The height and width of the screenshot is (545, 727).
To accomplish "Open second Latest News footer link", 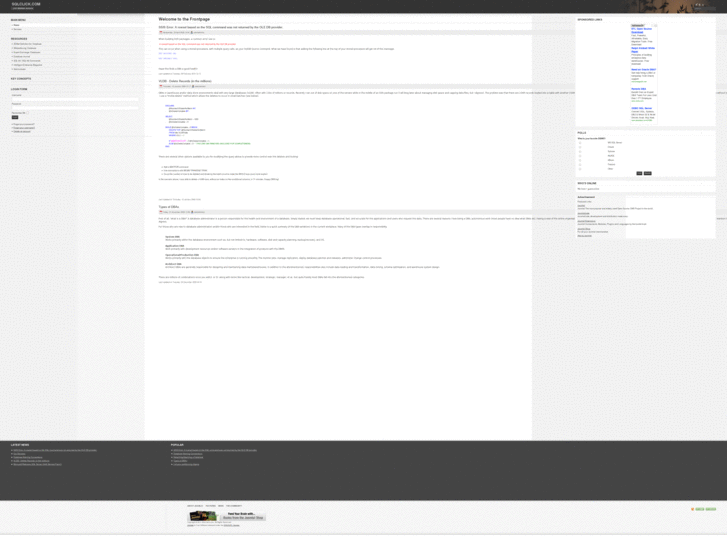I will (x=19, y=454).
